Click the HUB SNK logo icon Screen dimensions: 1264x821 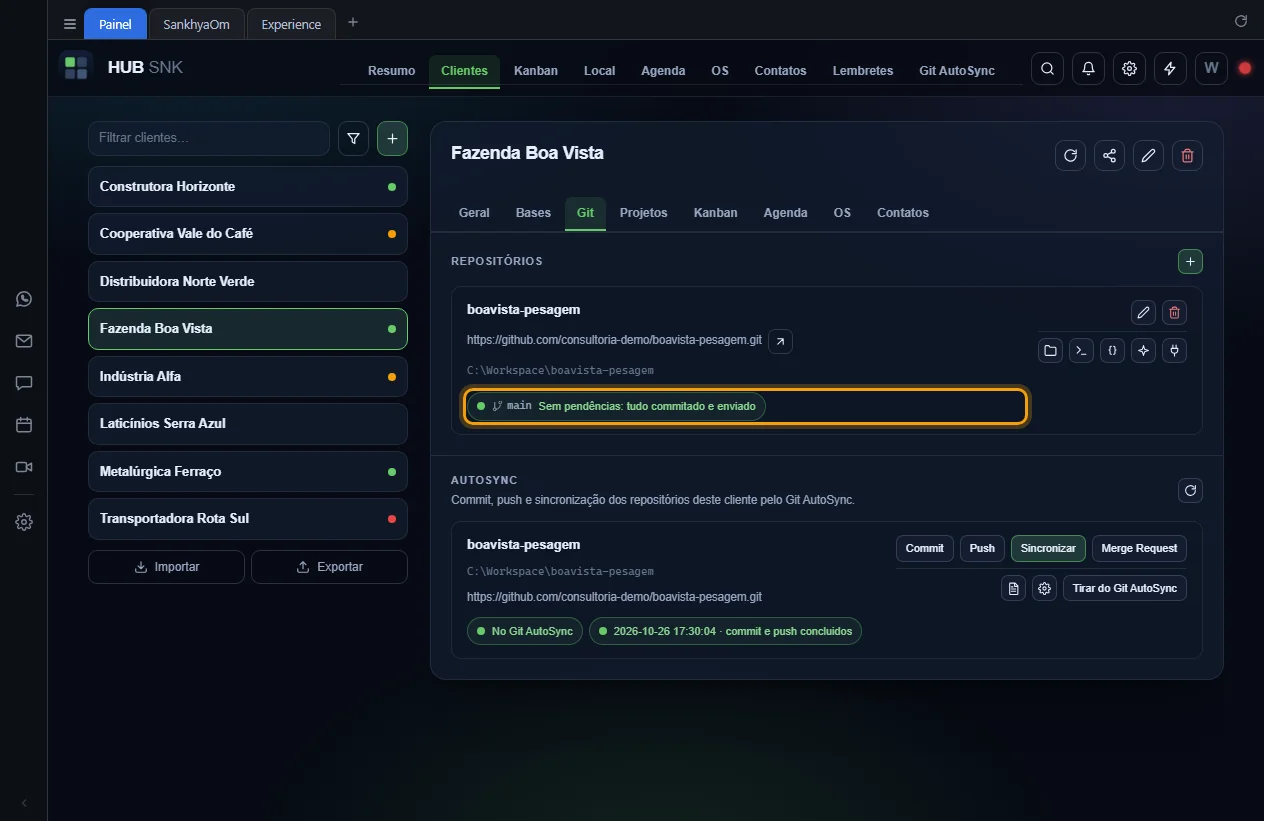[76, 68]
